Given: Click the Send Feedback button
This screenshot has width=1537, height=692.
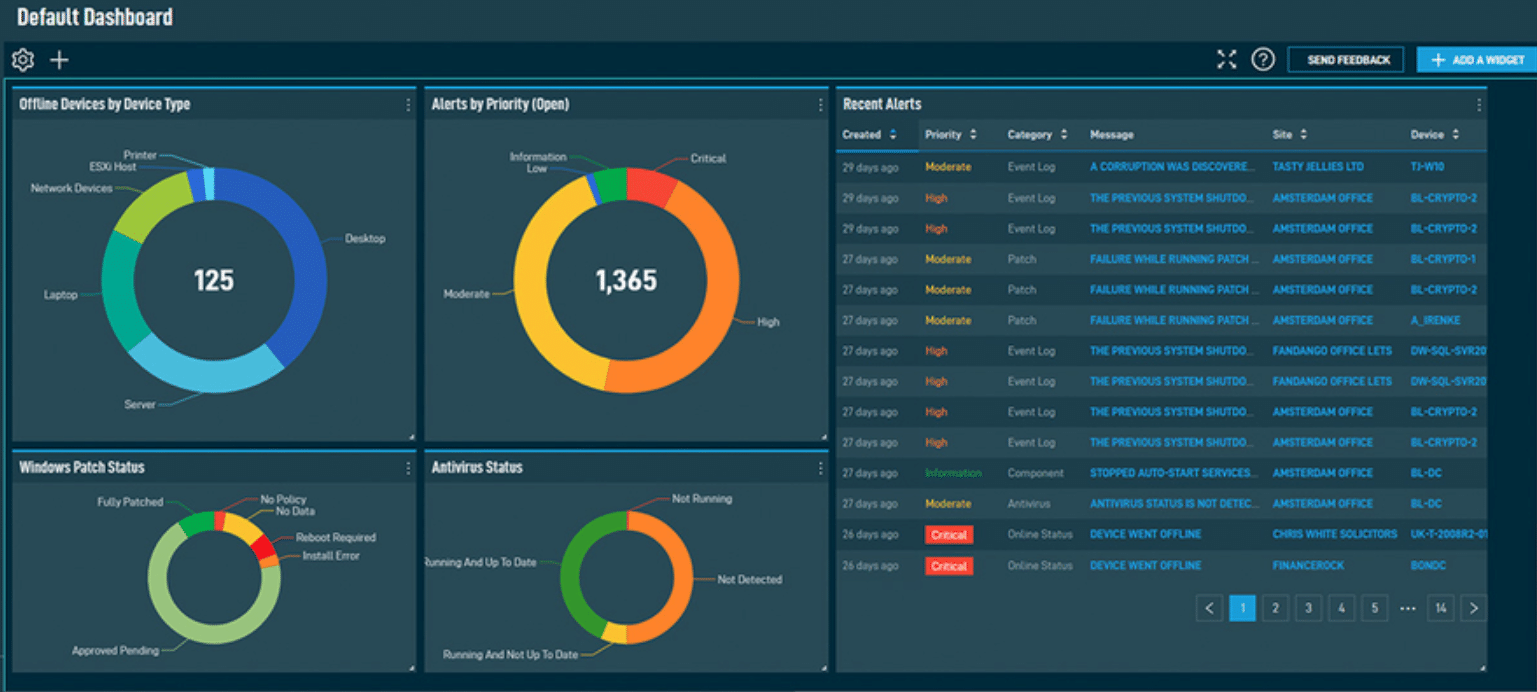Looking at the screenshot, I should click(x=1345, y=59).
